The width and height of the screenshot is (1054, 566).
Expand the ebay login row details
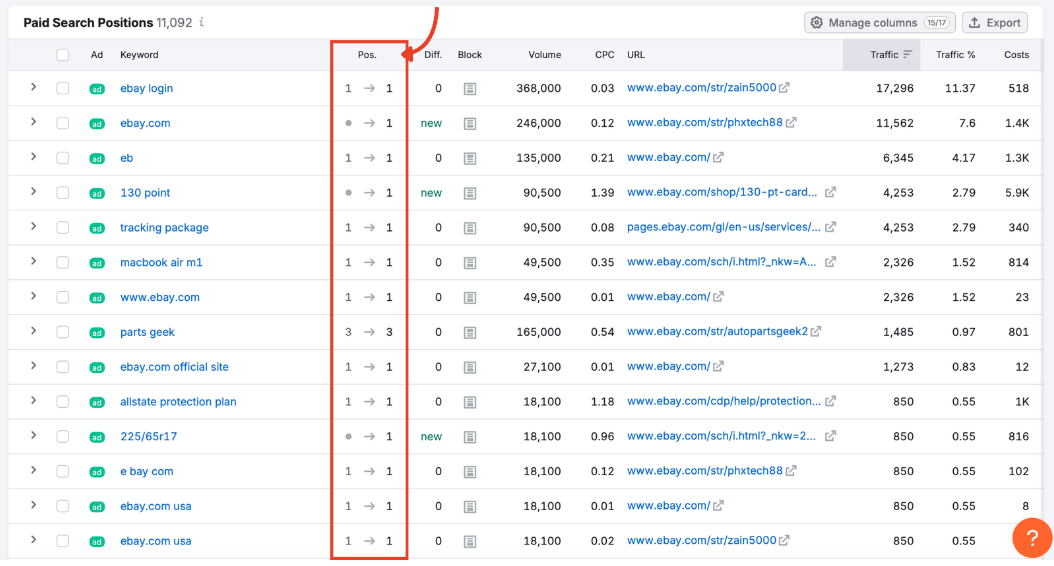(x=33, y=87)
